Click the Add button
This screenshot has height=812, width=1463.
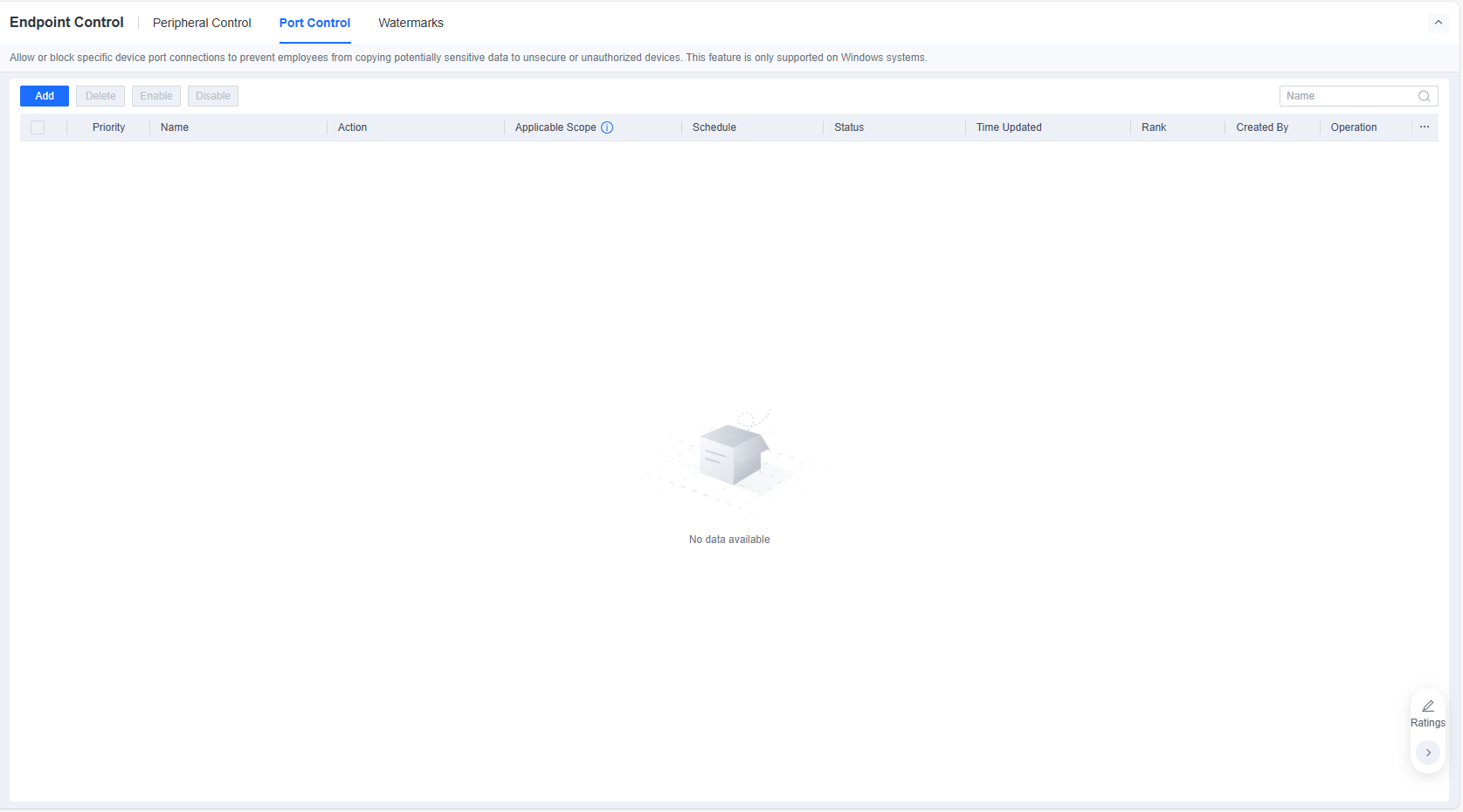click(x=45, y=96)
